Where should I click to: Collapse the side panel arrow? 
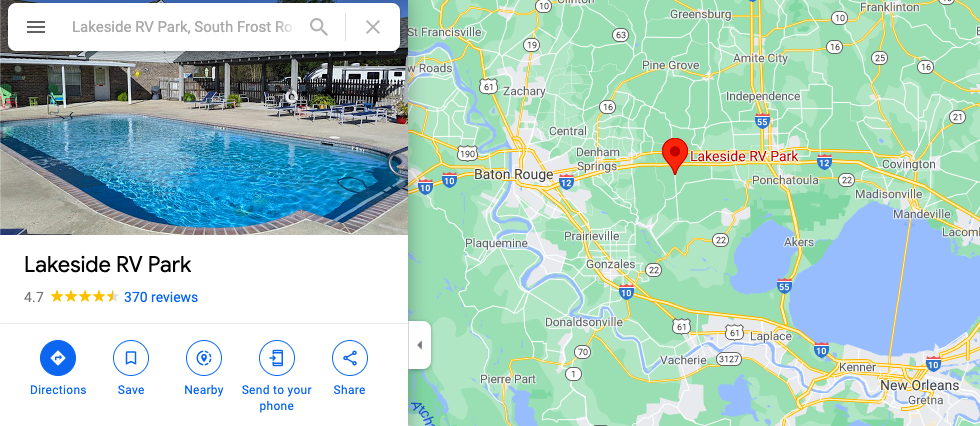click(419, 345)
